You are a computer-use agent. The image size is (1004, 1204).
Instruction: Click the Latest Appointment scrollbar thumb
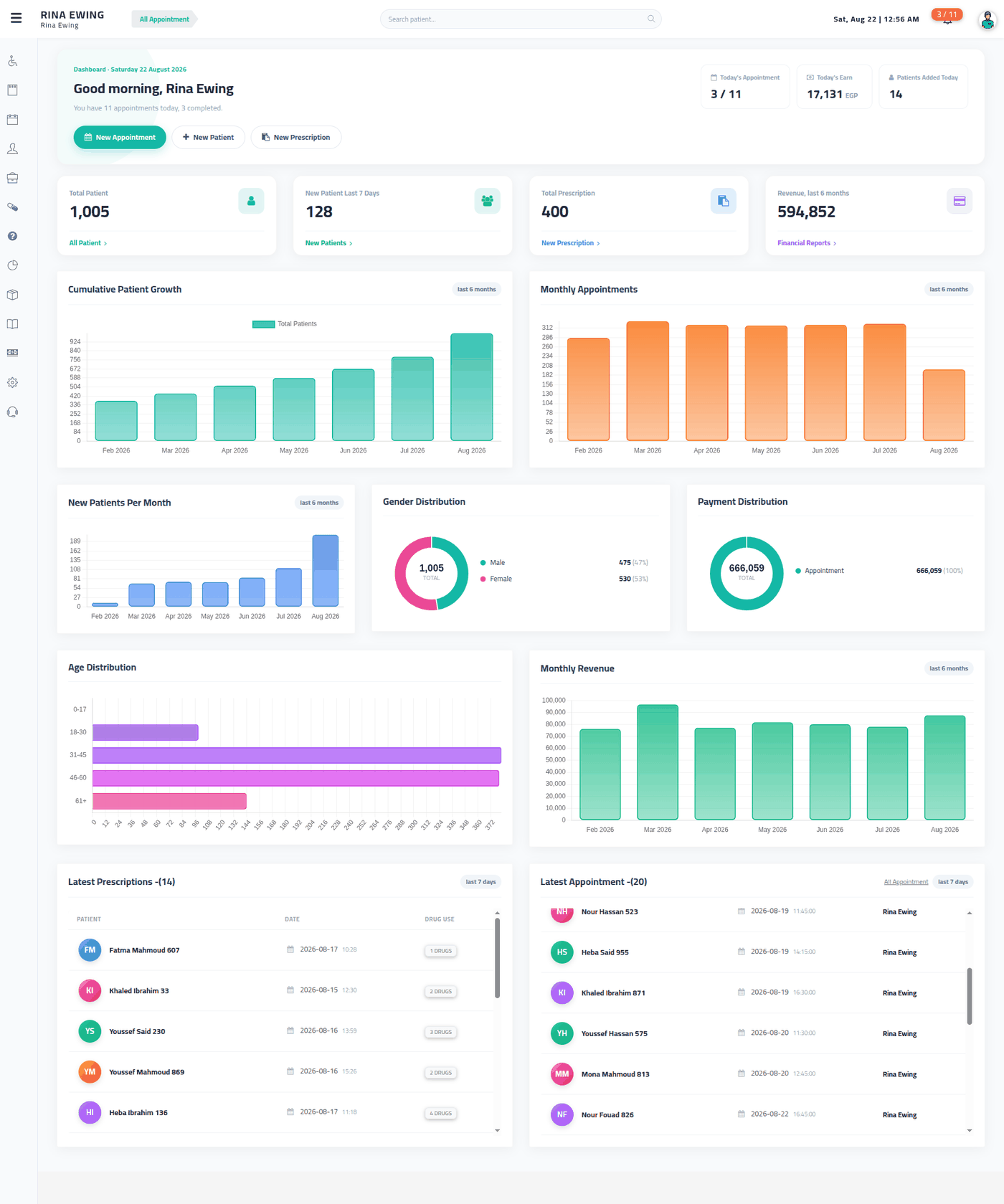click(x=970, y=996)
